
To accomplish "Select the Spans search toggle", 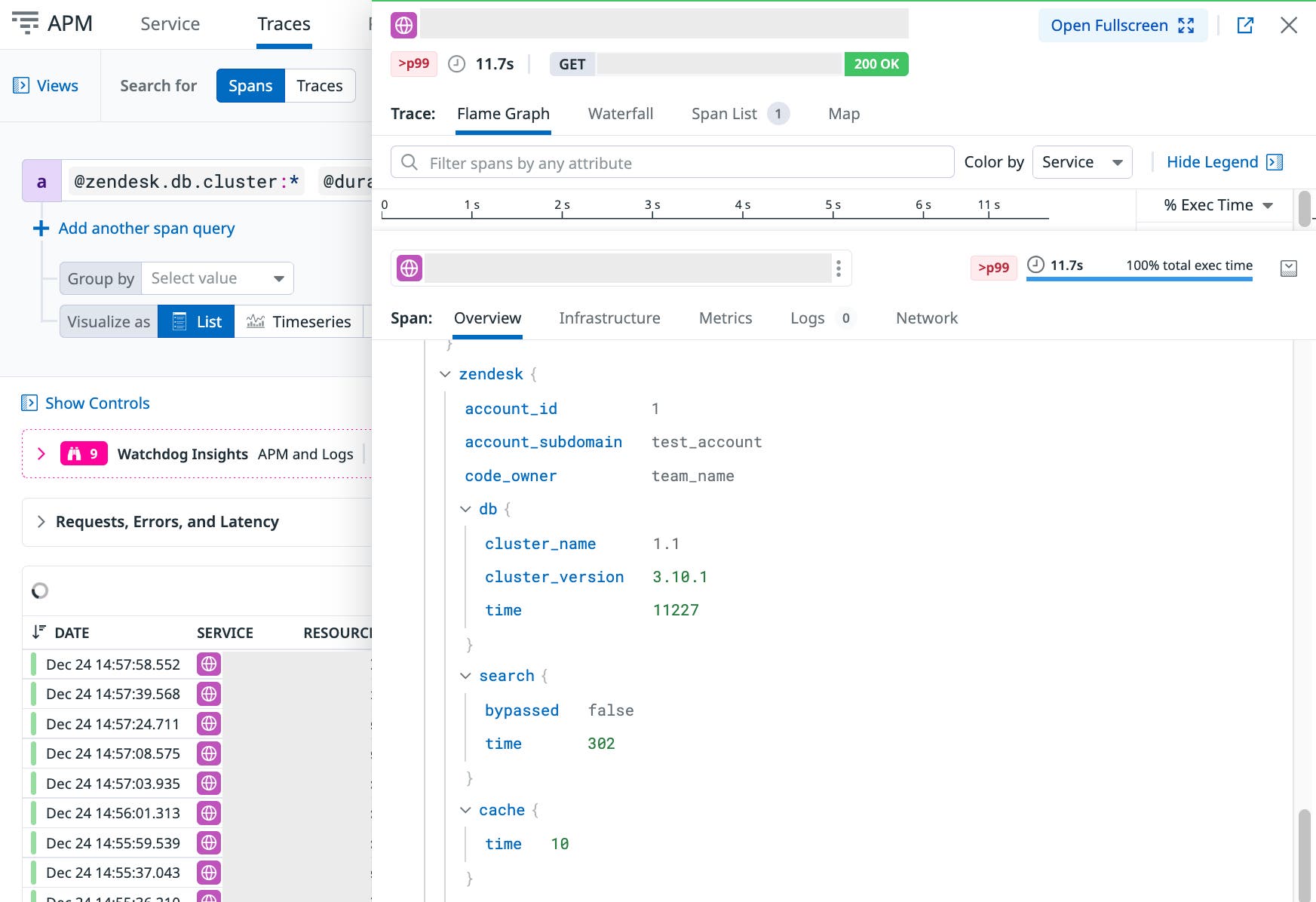I will pos(250,85).
